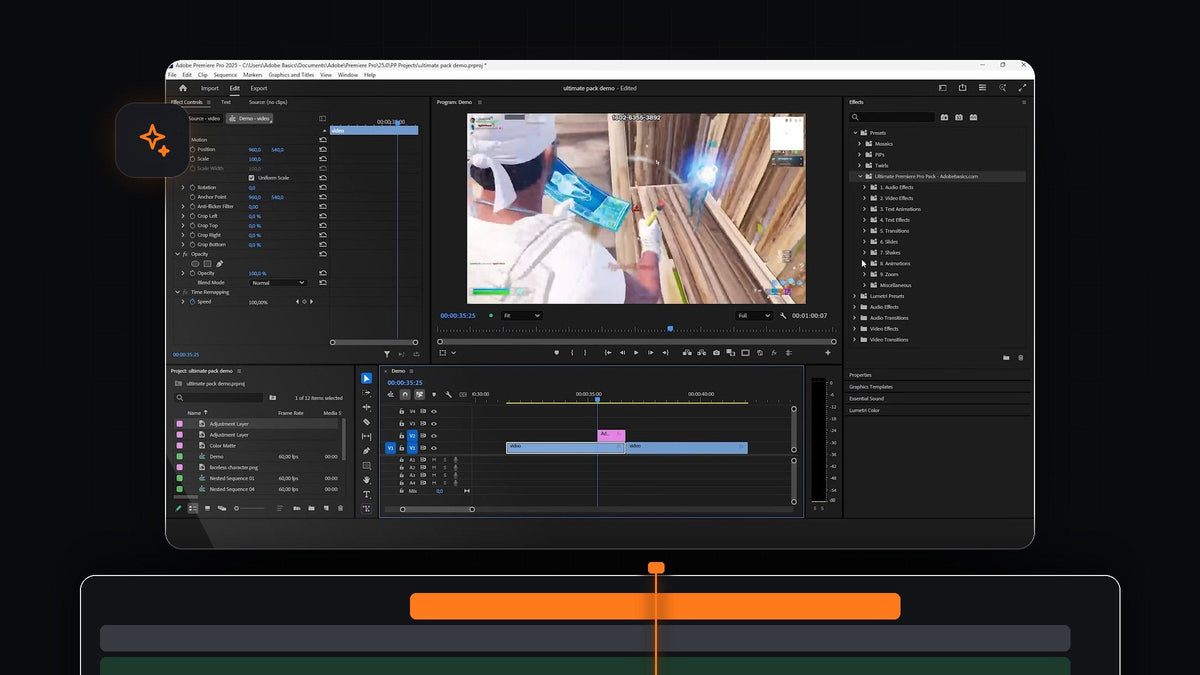1200x675 pixels.
Task: Create new bin in Project panel
Action: [311, 508]
